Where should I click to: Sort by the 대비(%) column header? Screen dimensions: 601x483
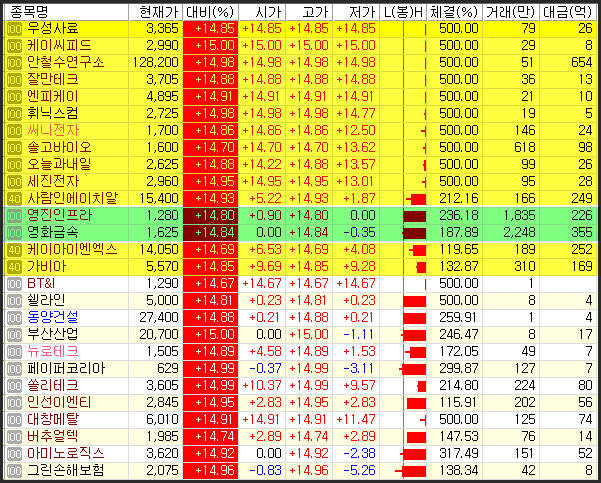(x=210, y=12)
